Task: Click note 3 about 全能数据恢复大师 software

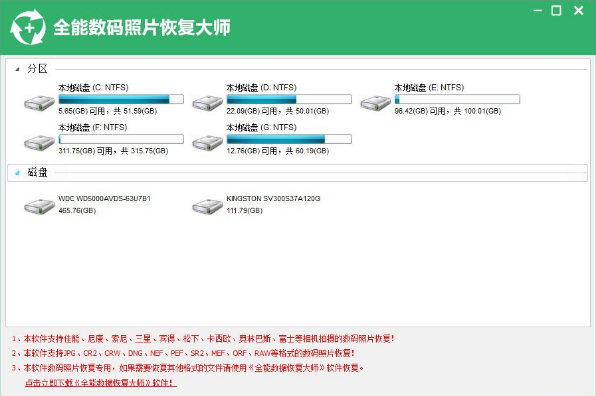Action: click(x=188, y=368)
